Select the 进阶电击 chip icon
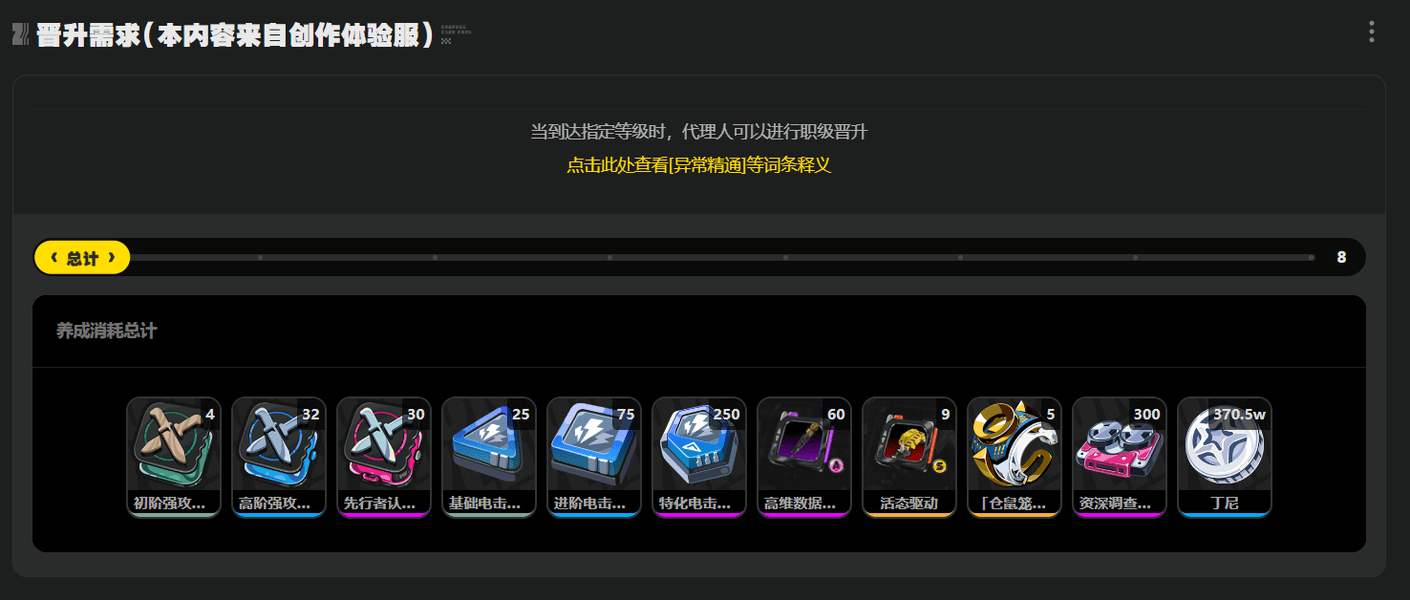 pyautogui.click(x=594, y=457)
